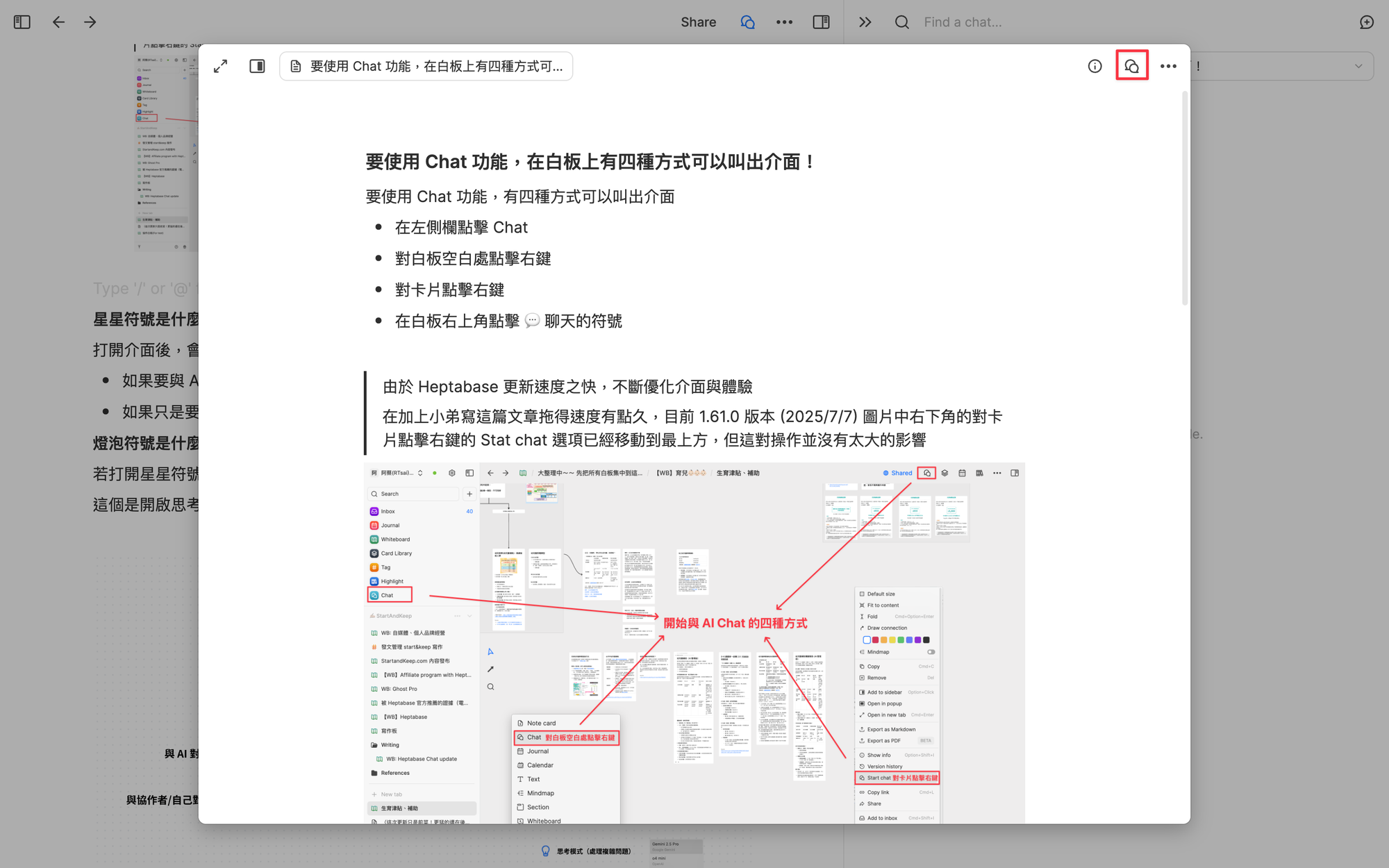Start a new chat with top-right plus bubble icon

(1366, 22)
